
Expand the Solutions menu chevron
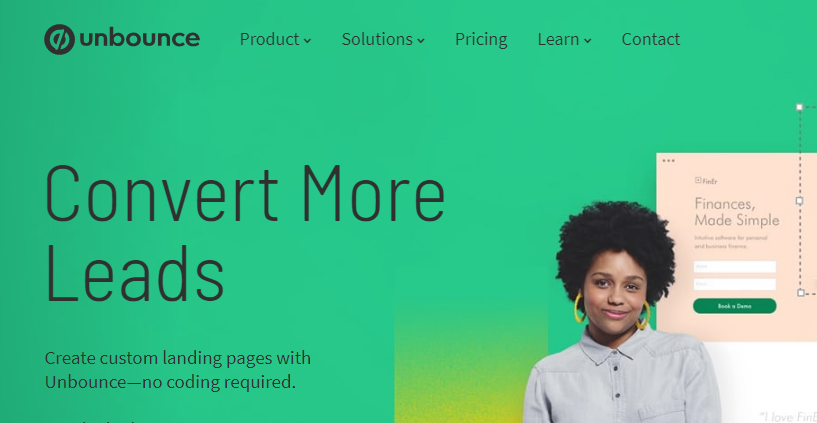tap(421, 41)
